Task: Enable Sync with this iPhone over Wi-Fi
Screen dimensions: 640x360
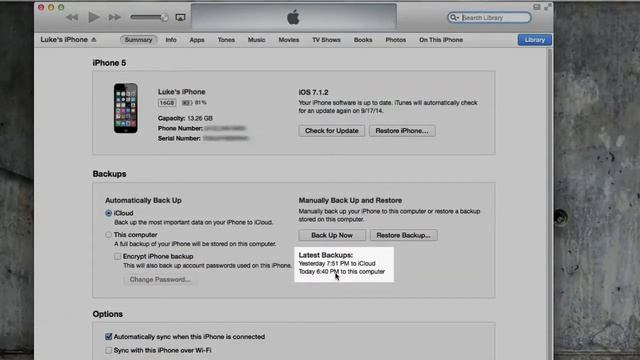Action: (109, 350)
